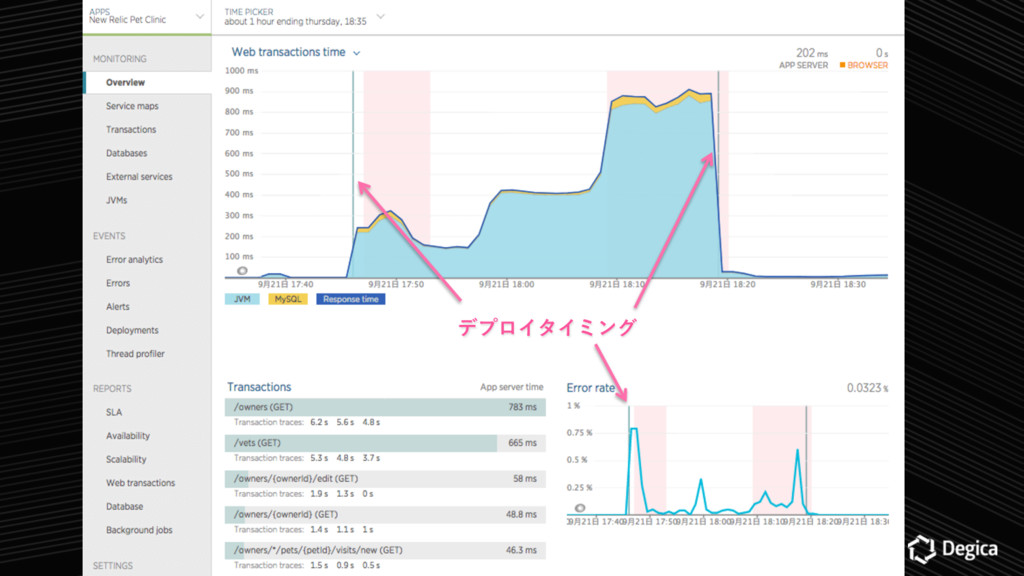Click the 665 ms value
1024x576 pixels.
click(522, 443)
